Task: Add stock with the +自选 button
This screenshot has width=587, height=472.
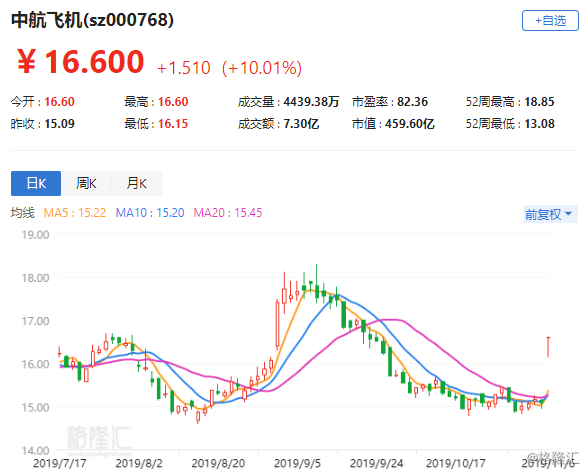Action: pos(550,21)
